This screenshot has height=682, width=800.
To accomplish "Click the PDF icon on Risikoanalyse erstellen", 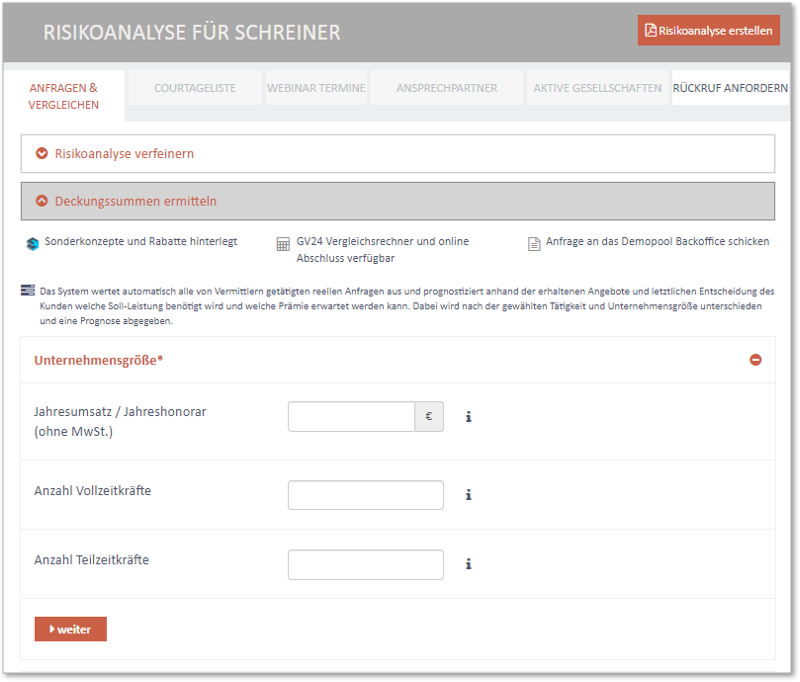I will (x=651, y=30).
